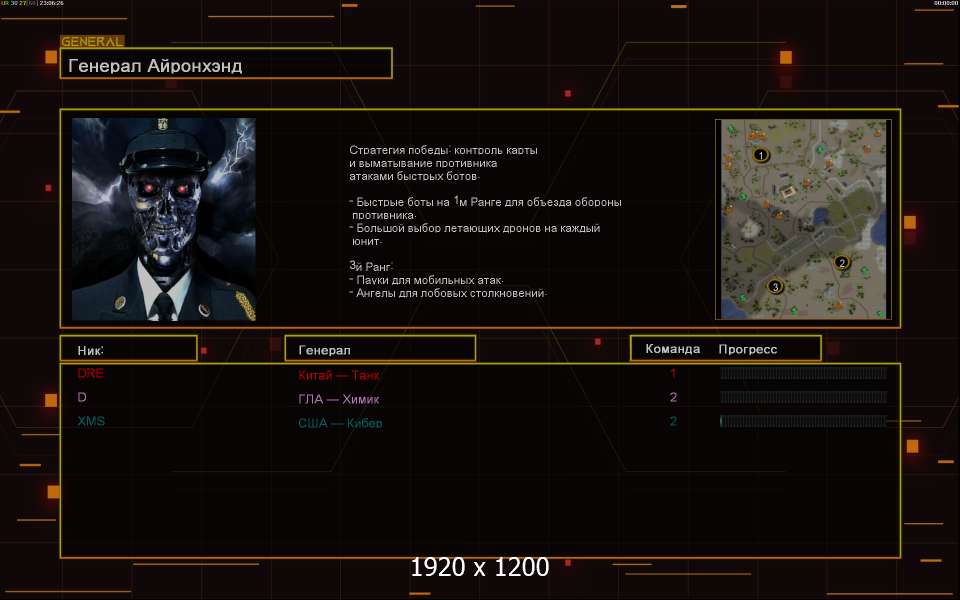Image resolution: width=960 pixels, height=600 pixels.
Task: Click team number 2 for player D
Action: click(x=673, y=397)
